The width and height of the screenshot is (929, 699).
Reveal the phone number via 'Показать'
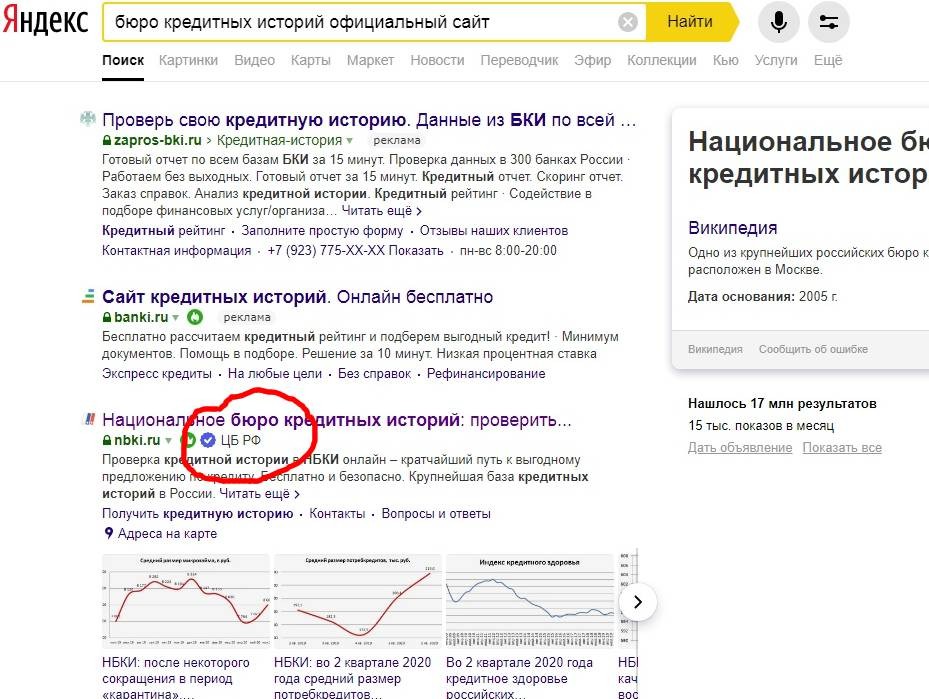pyautogui.click(x=415, y=251)
